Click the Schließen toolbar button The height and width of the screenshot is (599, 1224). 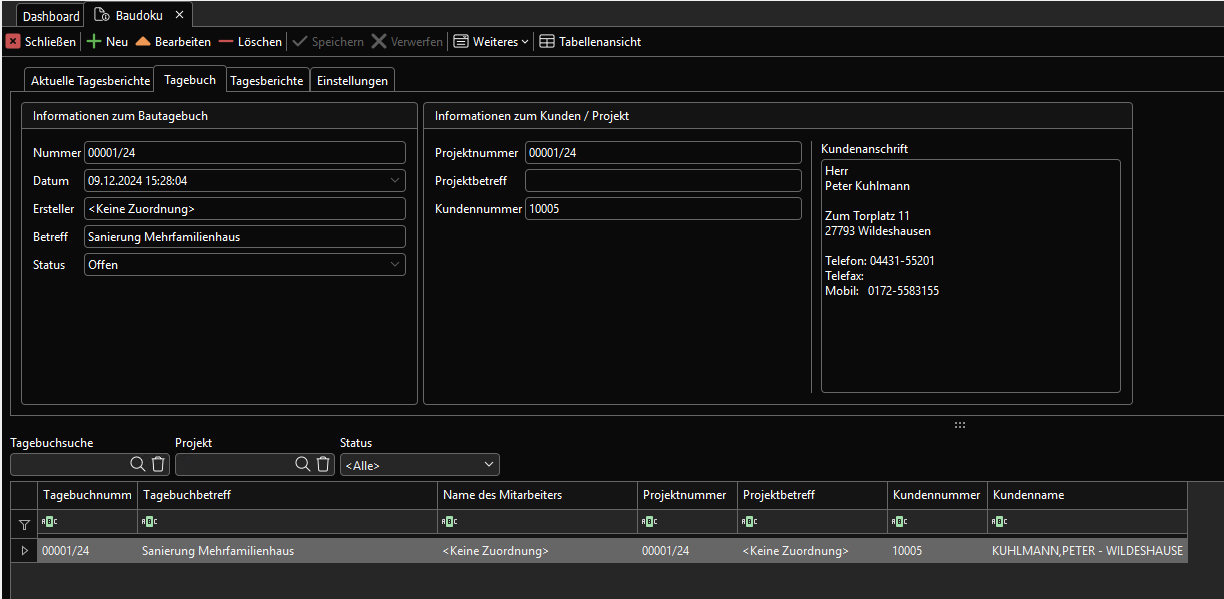[x=41, y=42]
